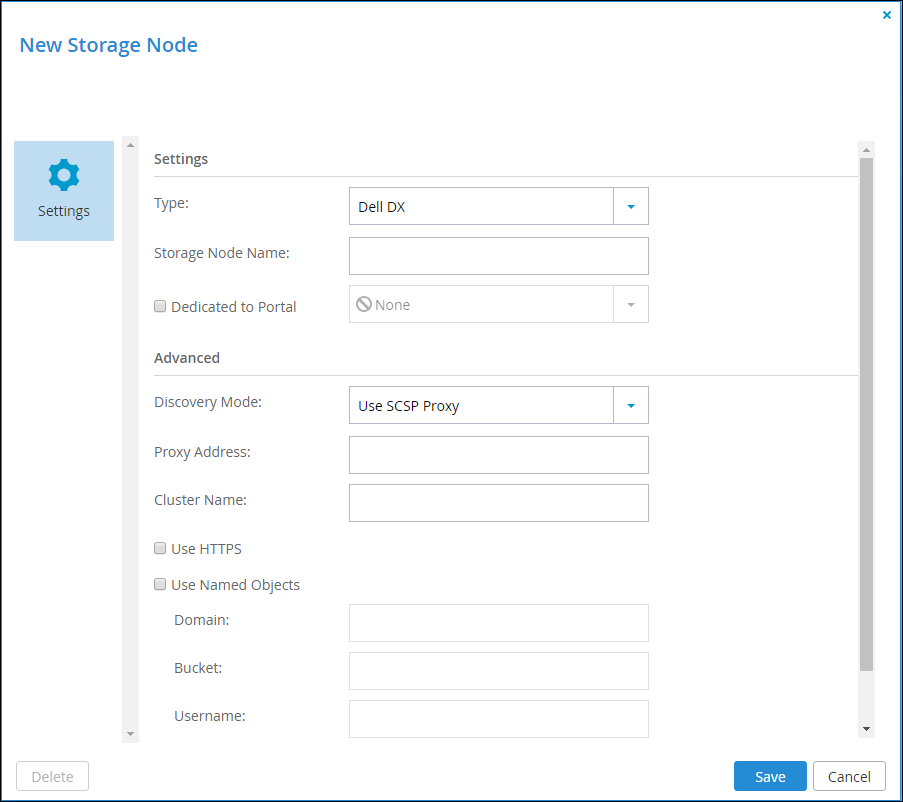
Task: Click the right scrollbar down arrow
Action: (866, 729)
